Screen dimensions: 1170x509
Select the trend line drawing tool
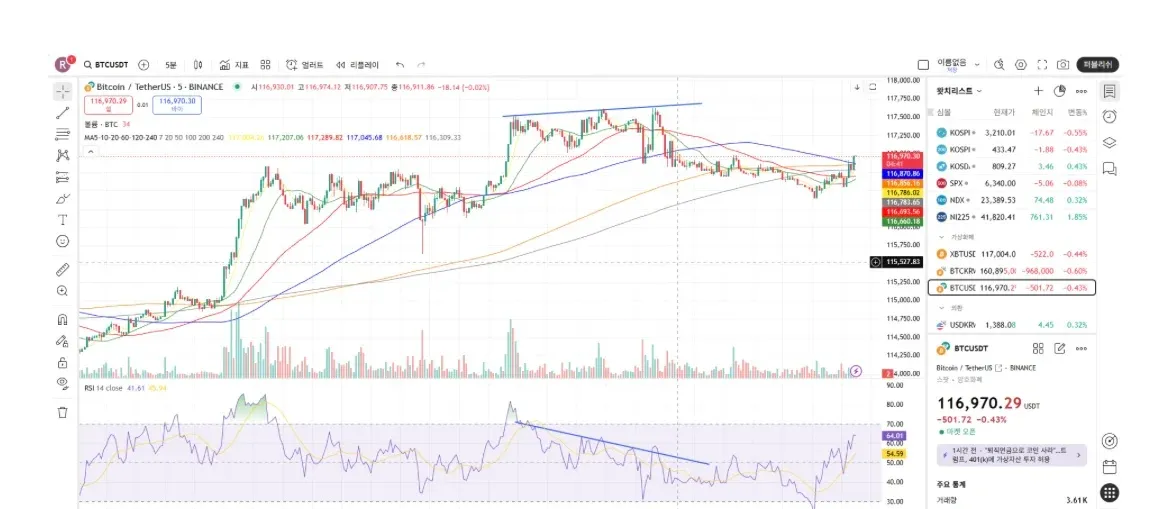click(x=63, y=113)
